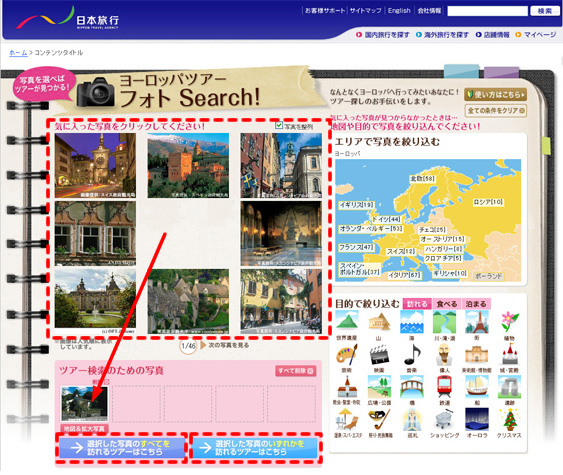The image size is (563, 475).
Task: Focus the header search input field
Action: (x=488, y=11)
